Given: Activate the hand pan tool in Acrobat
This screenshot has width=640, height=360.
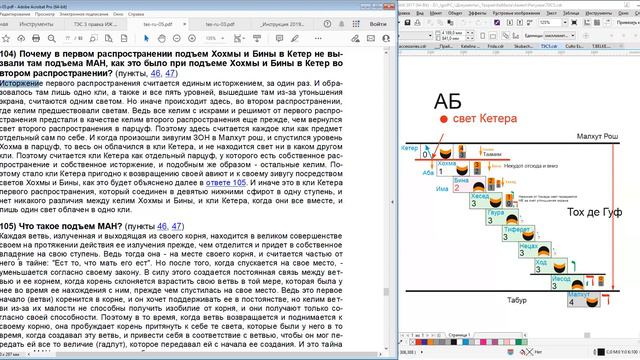Looking at the screenshot, I should click(x=162, y=38).
